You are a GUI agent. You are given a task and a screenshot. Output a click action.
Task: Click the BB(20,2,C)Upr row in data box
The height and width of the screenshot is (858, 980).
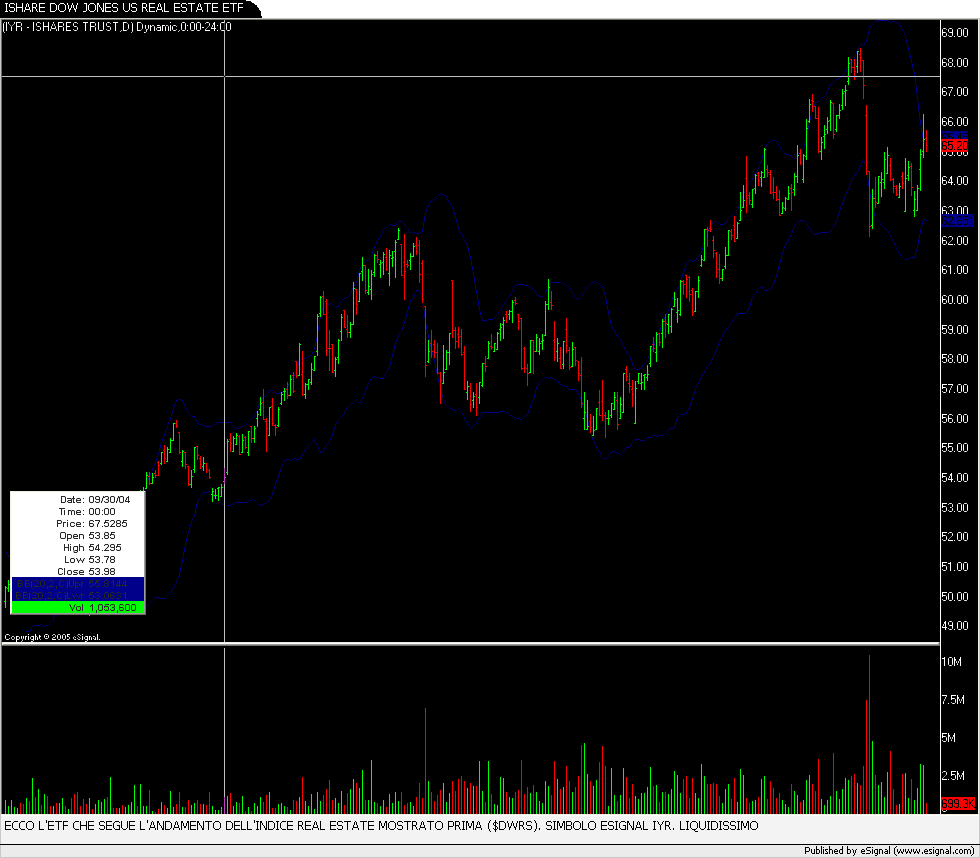[x=78, y=583]
